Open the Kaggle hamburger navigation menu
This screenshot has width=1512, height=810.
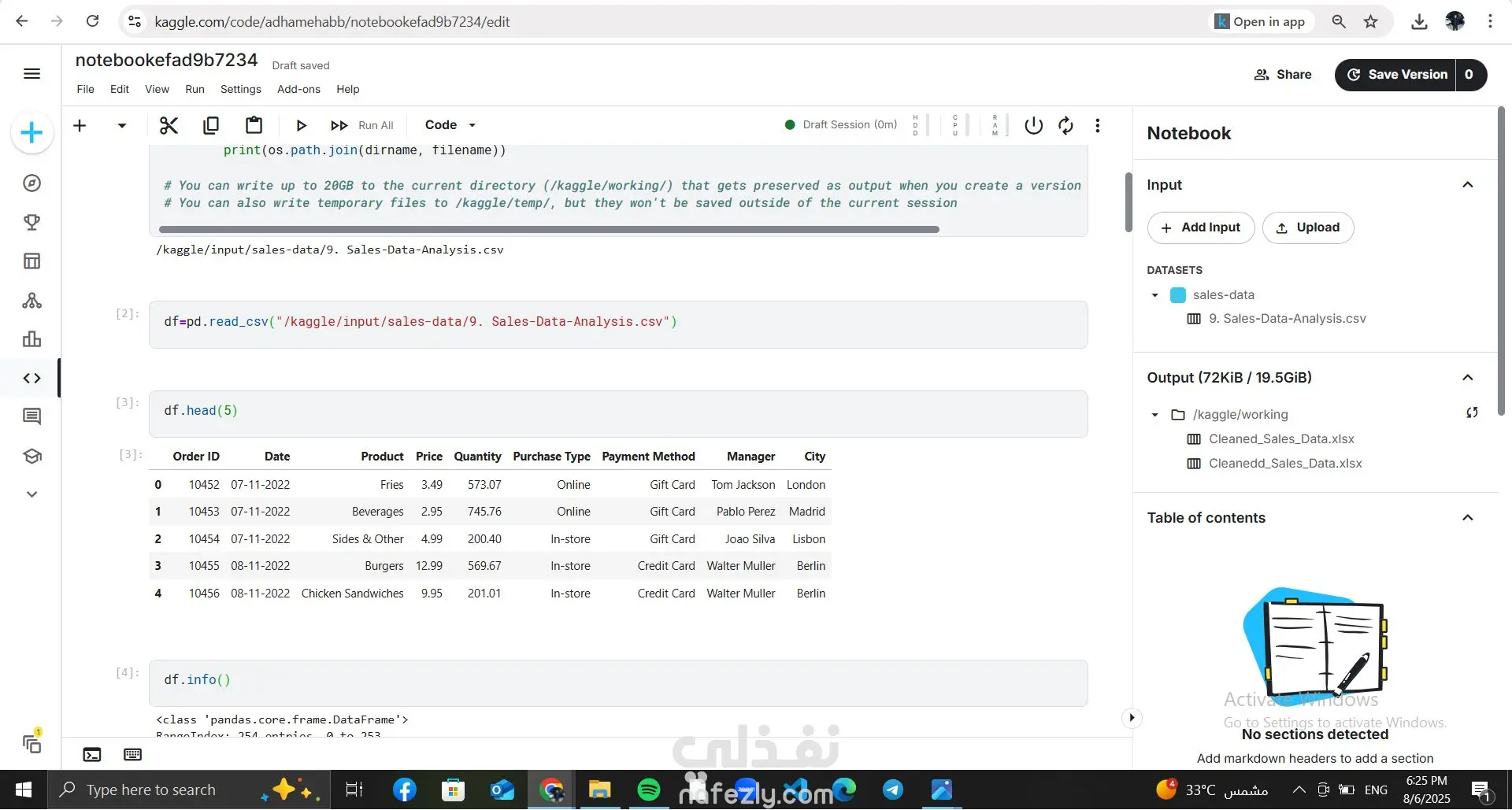31,74
